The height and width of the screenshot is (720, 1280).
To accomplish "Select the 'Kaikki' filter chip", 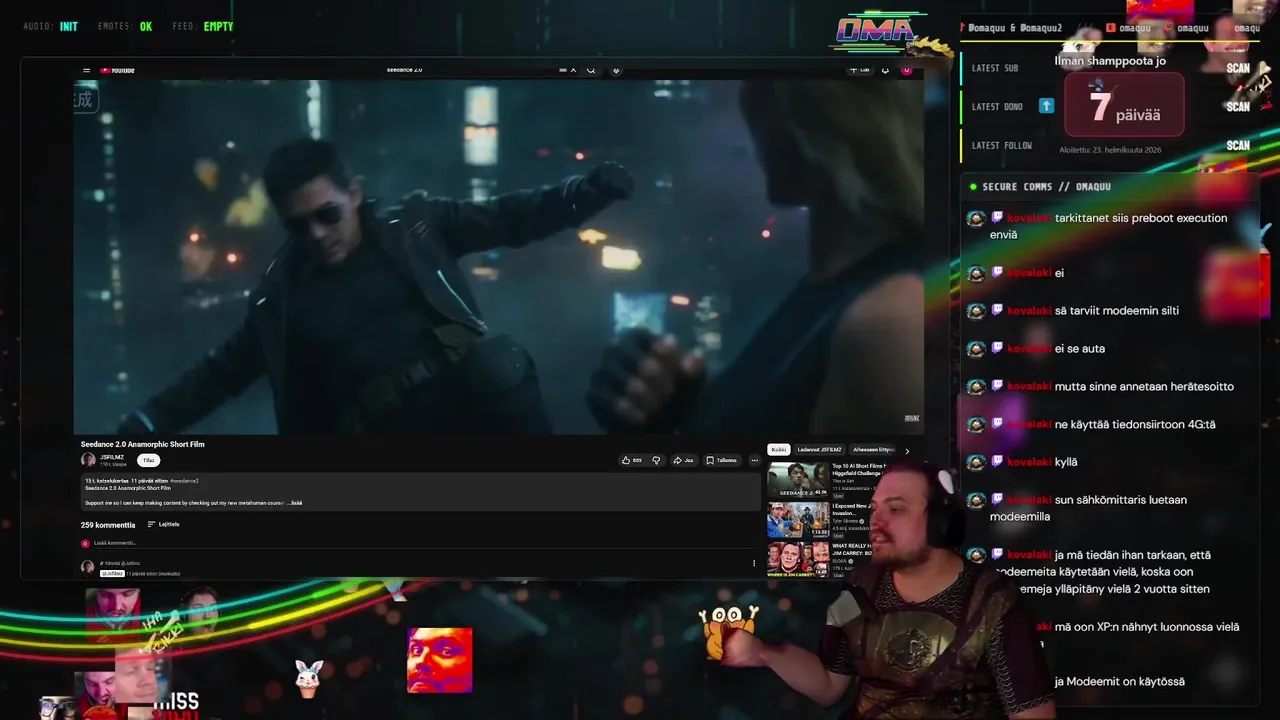I will click(x=778, y=450).
